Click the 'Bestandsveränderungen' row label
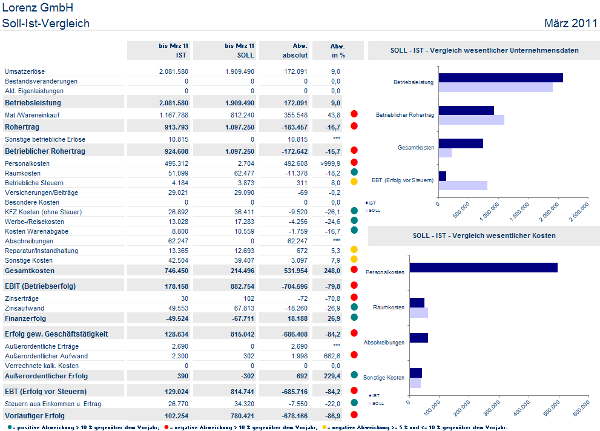 coord(41,82)
